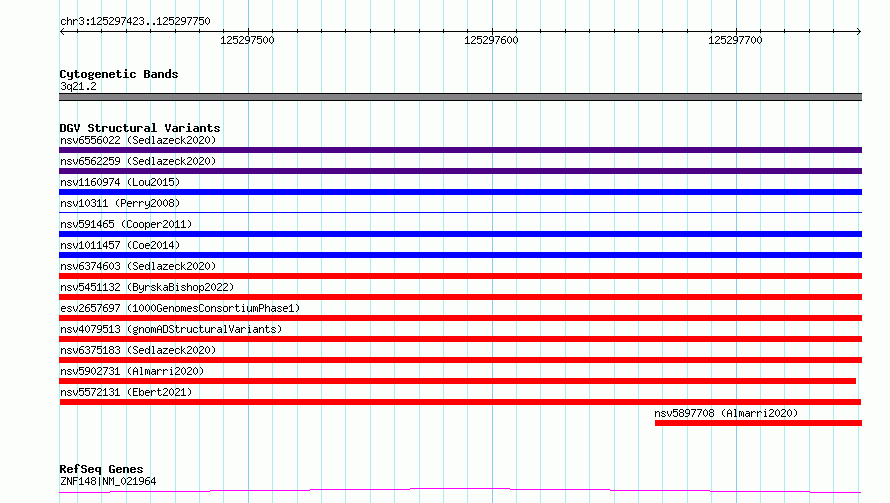Select the red bar under nsv5572131

click(x=460, y=402)
